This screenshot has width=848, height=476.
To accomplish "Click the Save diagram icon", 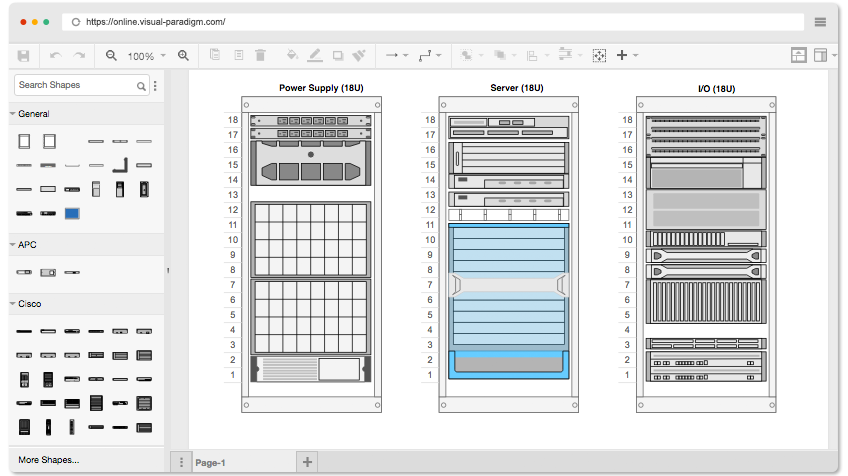I will click(23, 56).
